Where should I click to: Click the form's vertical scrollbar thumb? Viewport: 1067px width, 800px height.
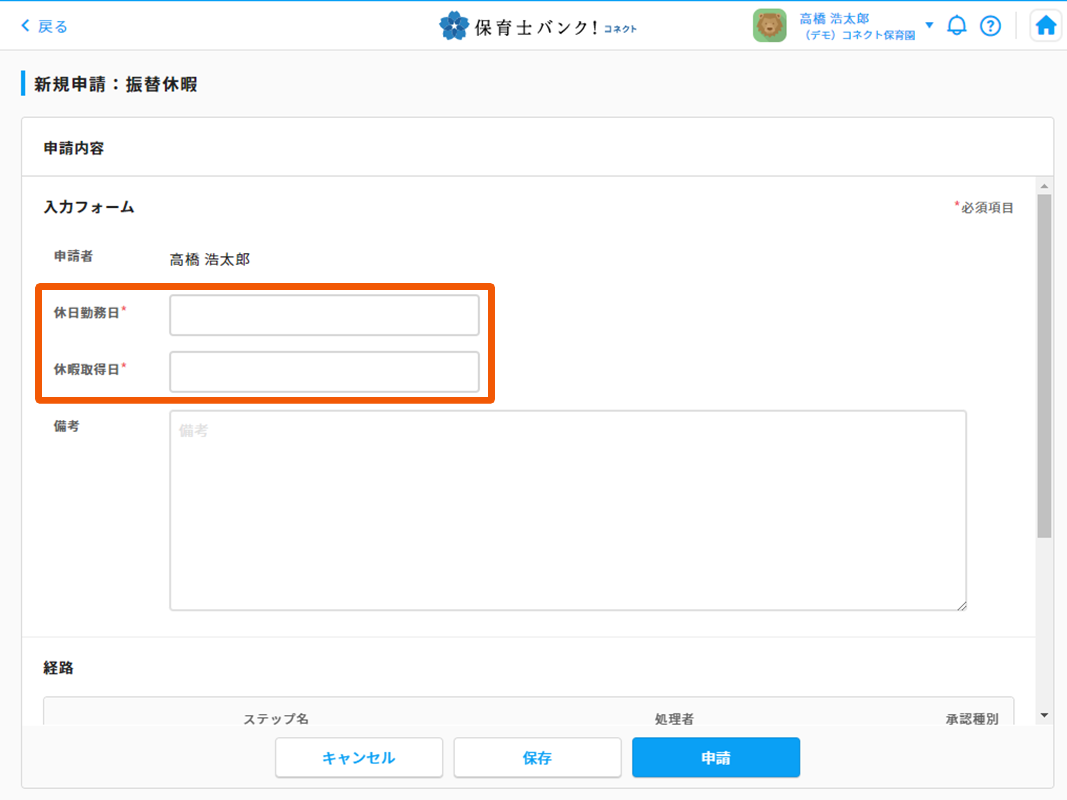click(1044, 365)
